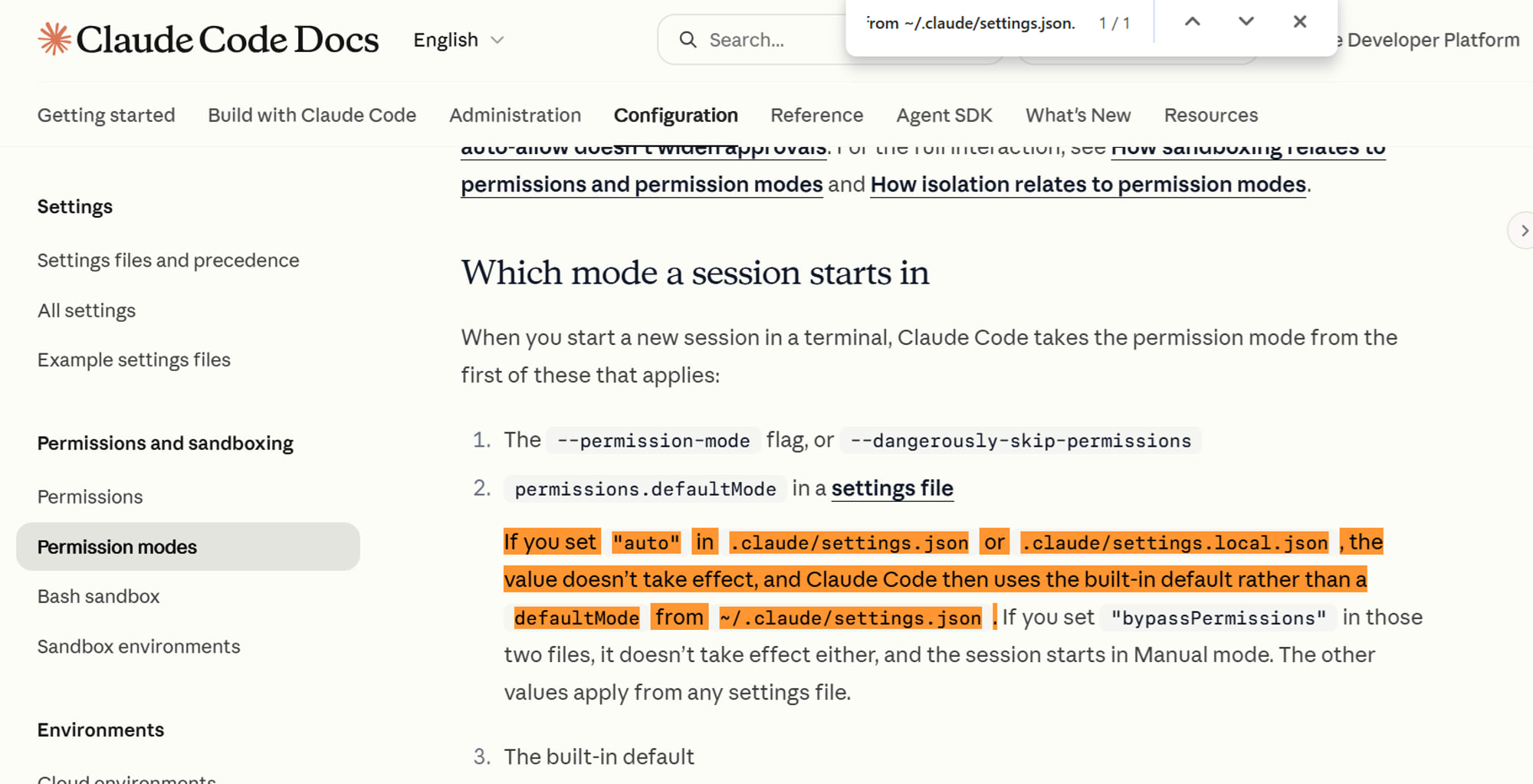1533x784 pixels.
Task: Open Settings files and precedence page
Action: click(169, 261)
